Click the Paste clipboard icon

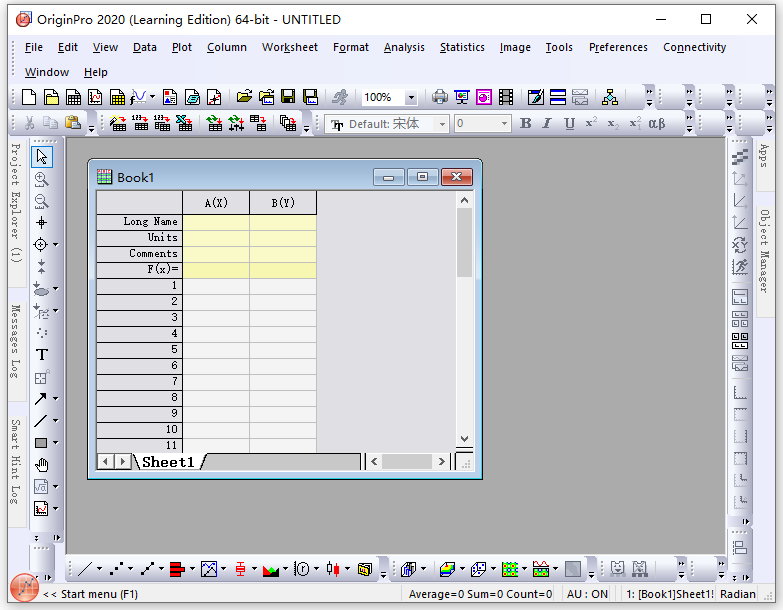pyautogui.click(x=73, y=123)
